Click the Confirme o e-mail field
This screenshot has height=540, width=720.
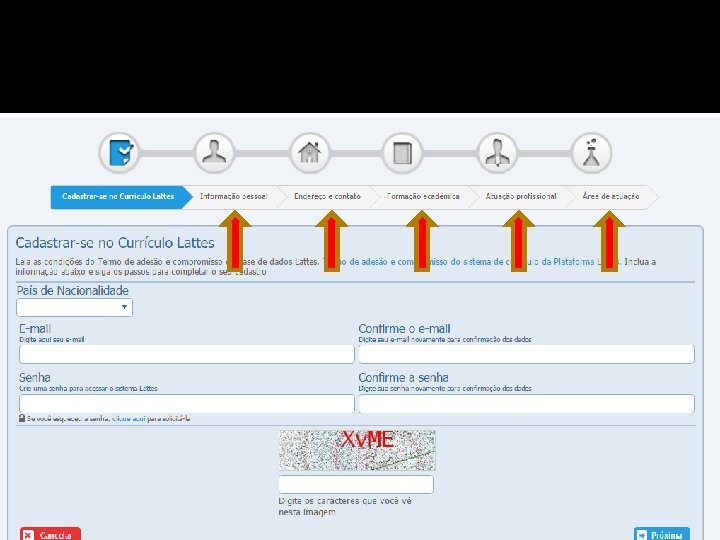pos(526,354)
